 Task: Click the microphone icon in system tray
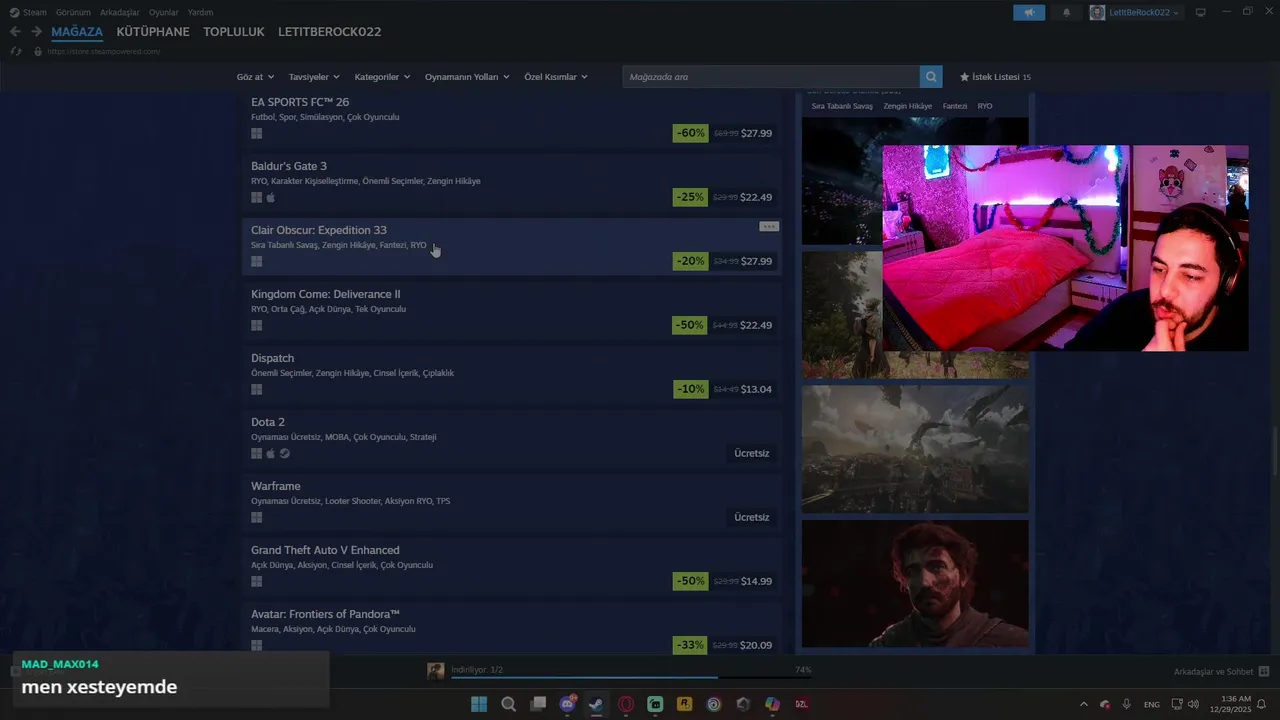click(x=1127, y=704)
